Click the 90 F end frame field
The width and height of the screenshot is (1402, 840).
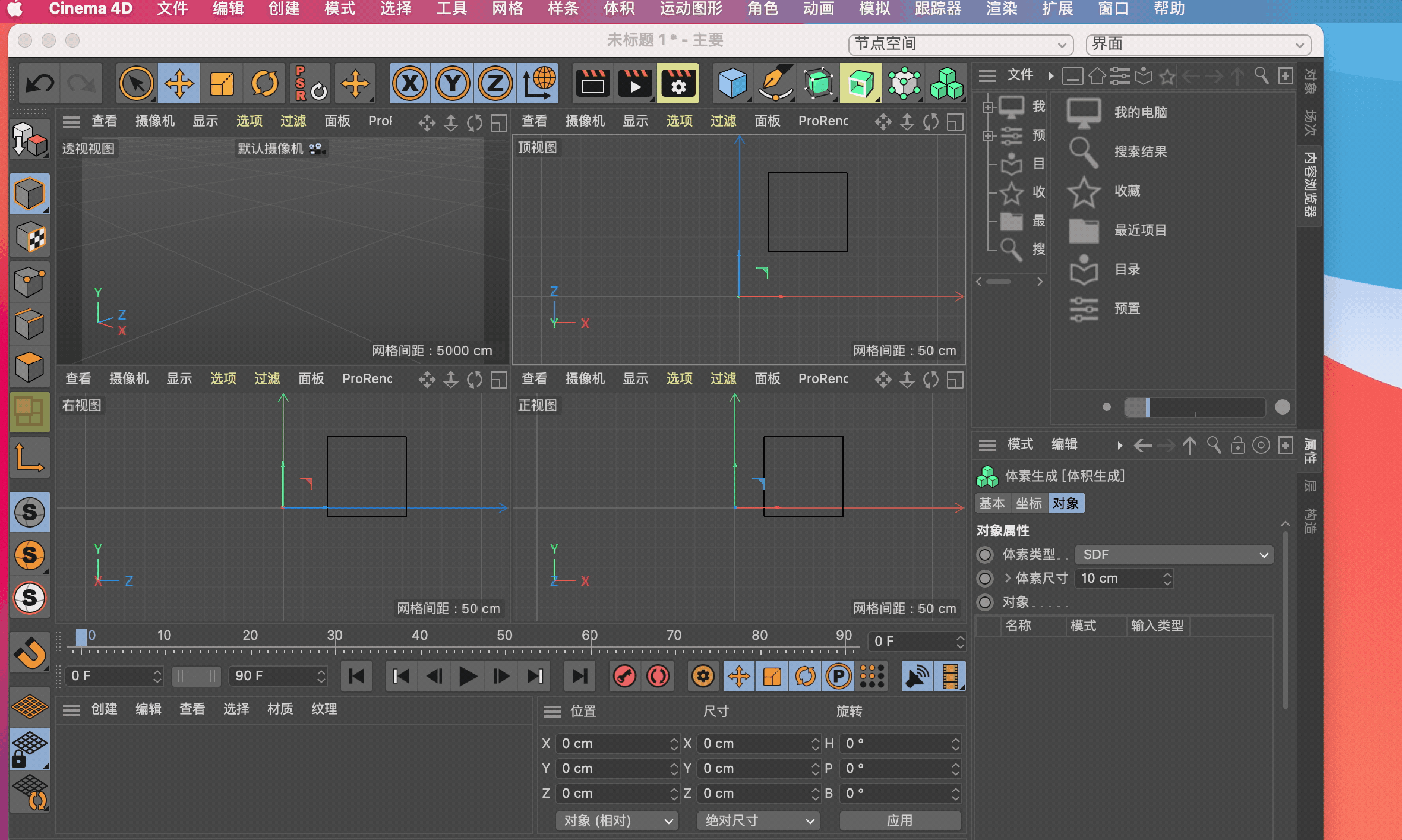tap(277, 676)
